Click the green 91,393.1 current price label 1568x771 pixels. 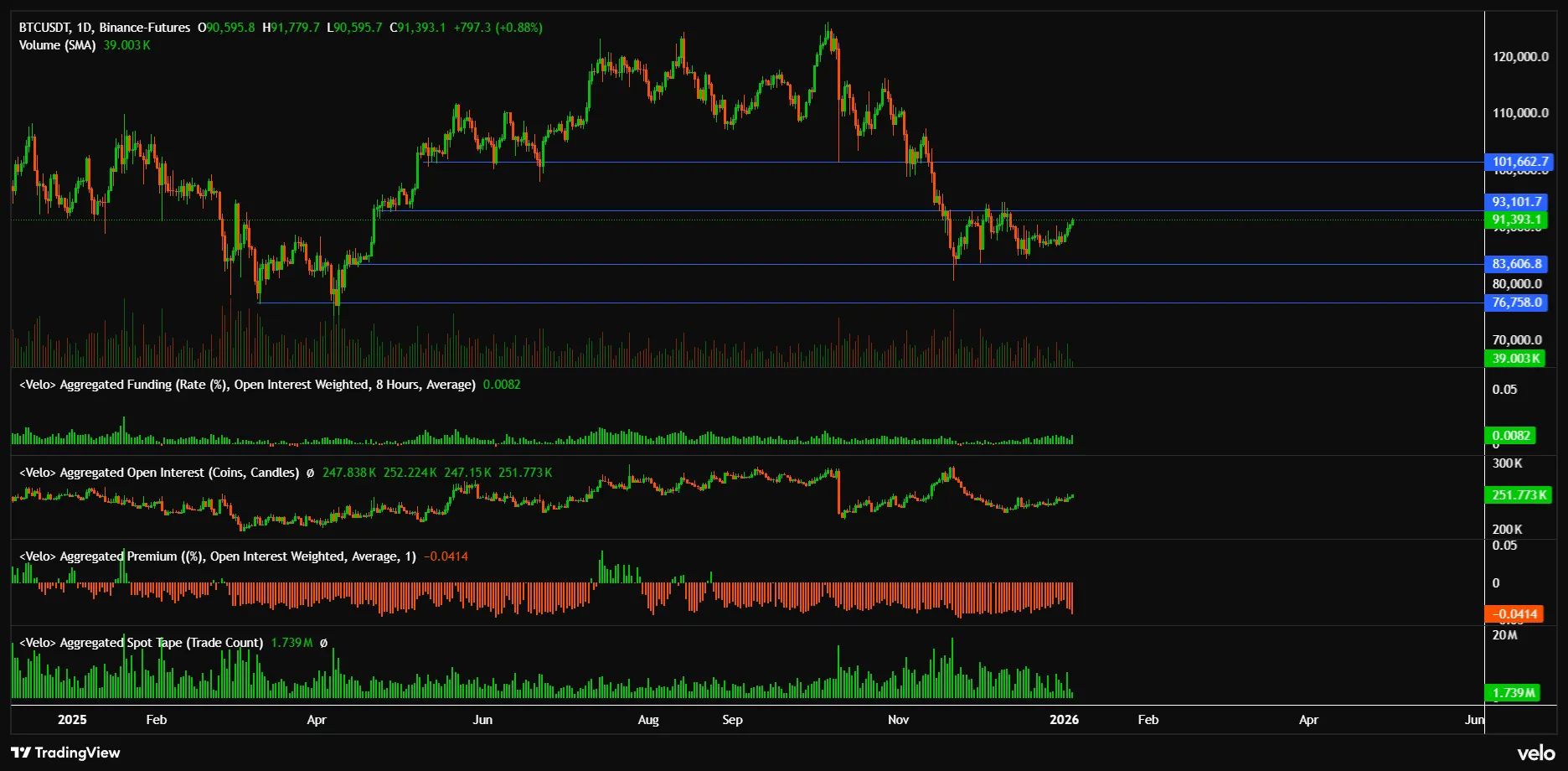(x=1516, y=220)
